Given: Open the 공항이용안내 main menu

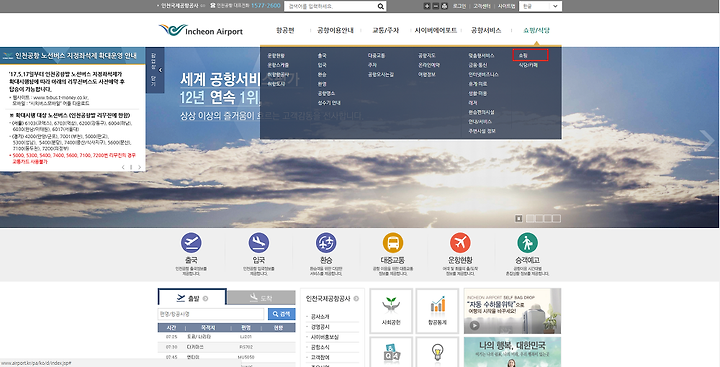Looking at the screenshot, I should pyautogui.click(x=335, y=30).
